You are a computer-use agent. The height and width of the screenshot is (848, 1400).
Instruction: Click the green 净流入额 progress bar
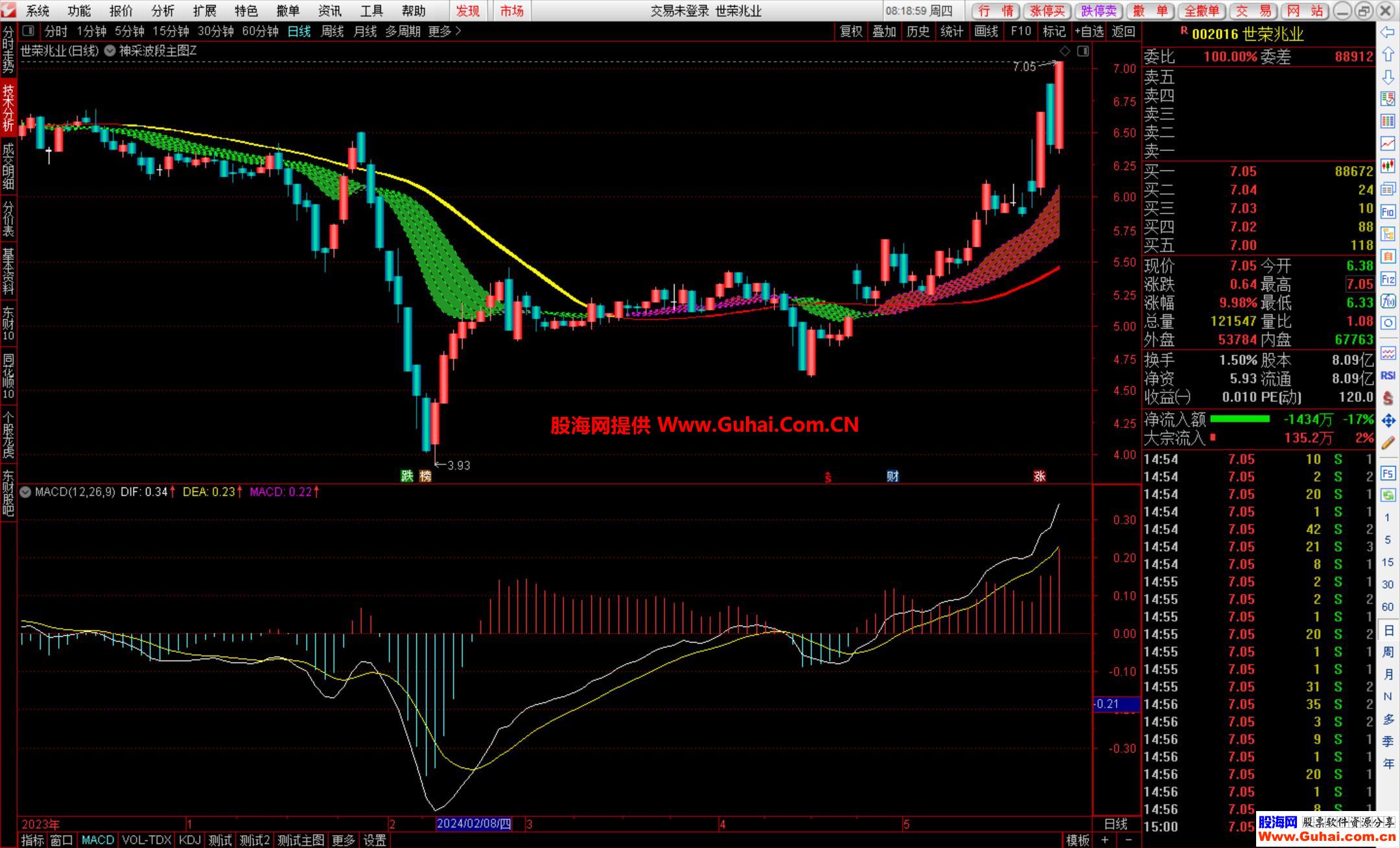[x=1240, y=419]
